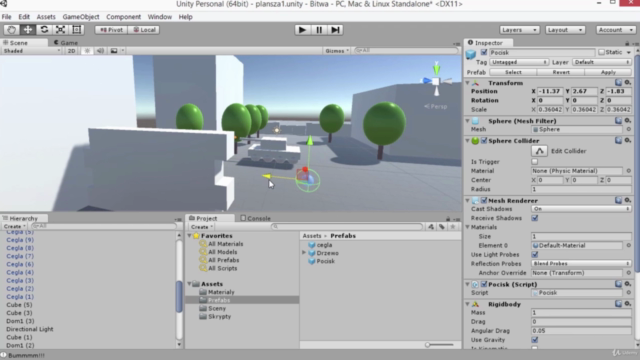Open the Gizmos dropdown

pyautogui.click(x=337, y=51)
